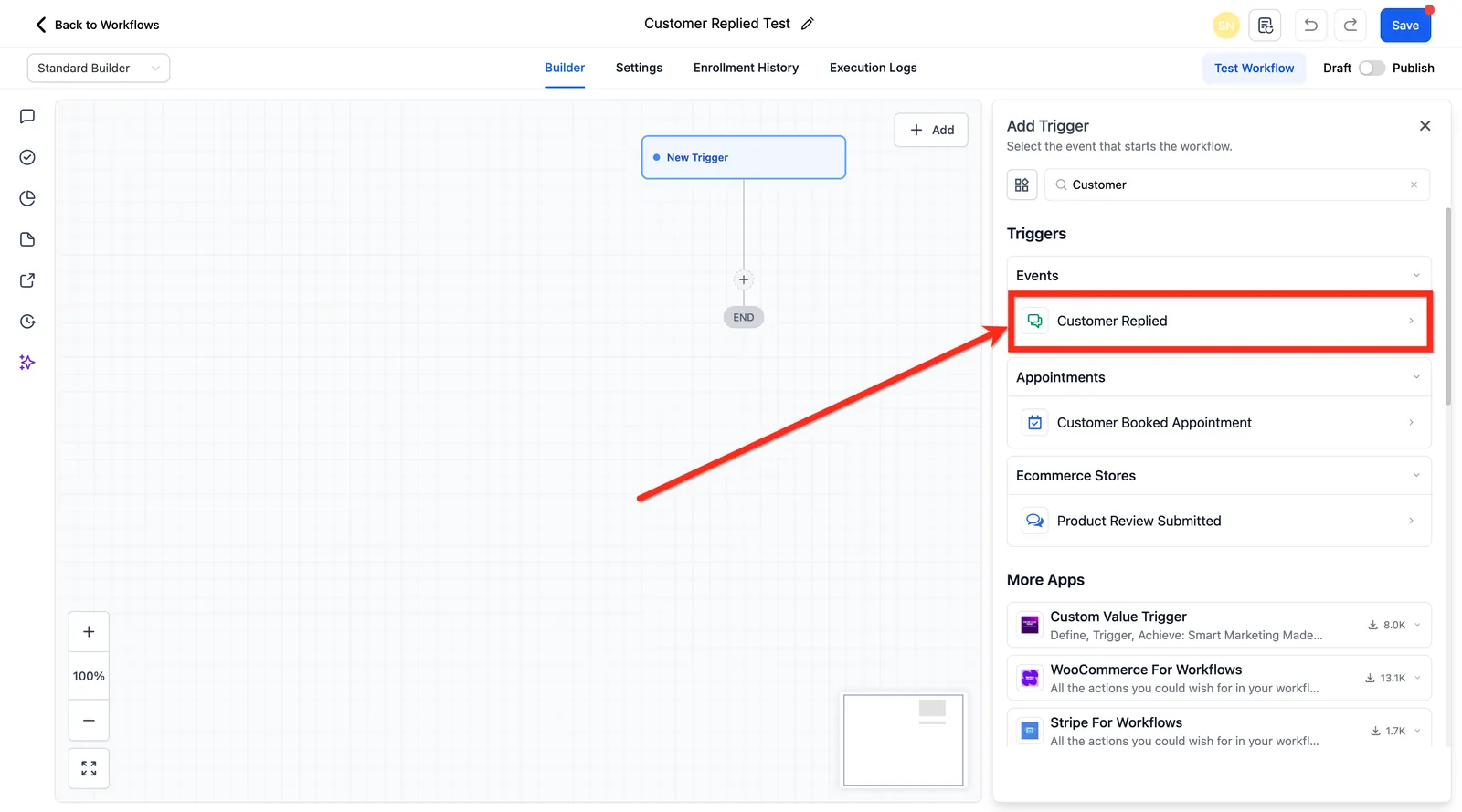Collapse the Appointments trigger group
The image size is (1462, 812).
(x=1416, y=377)
